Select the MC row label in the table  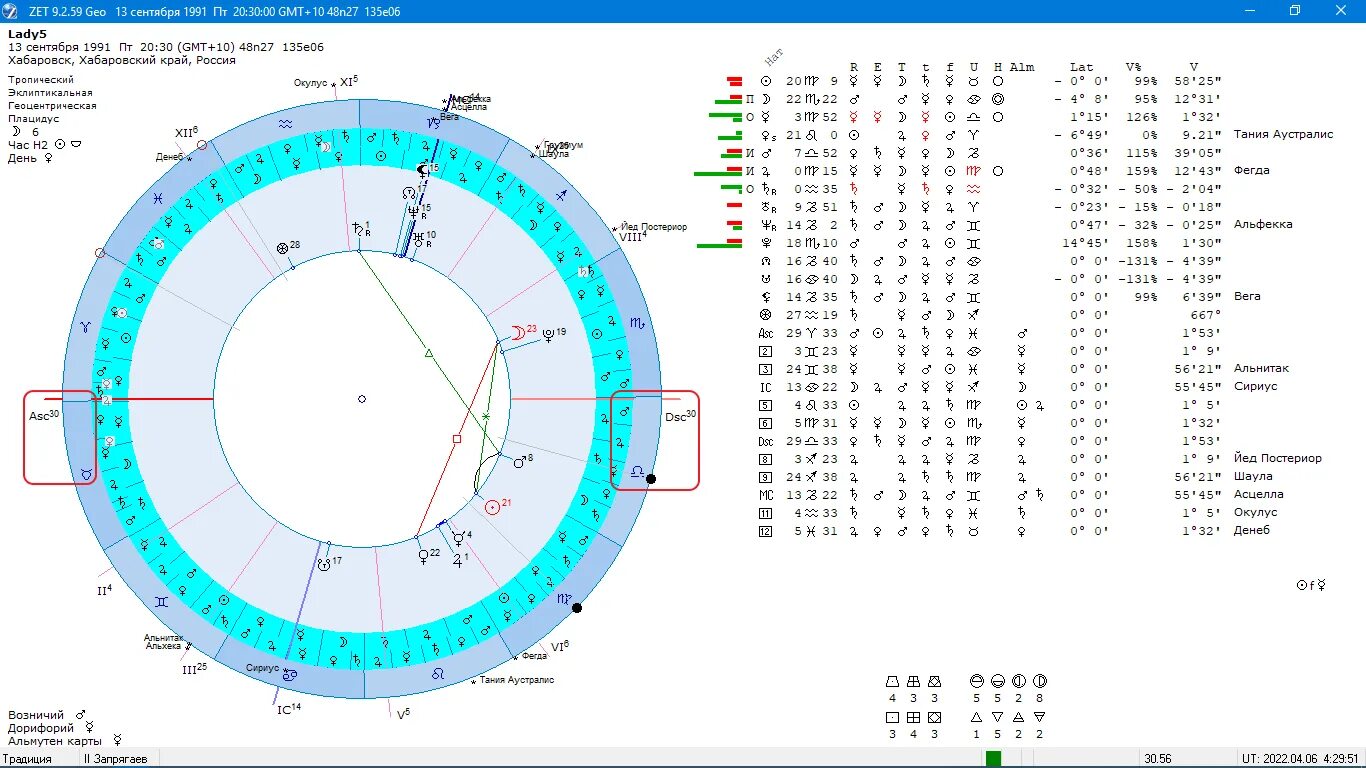click(x=766, y=495)
